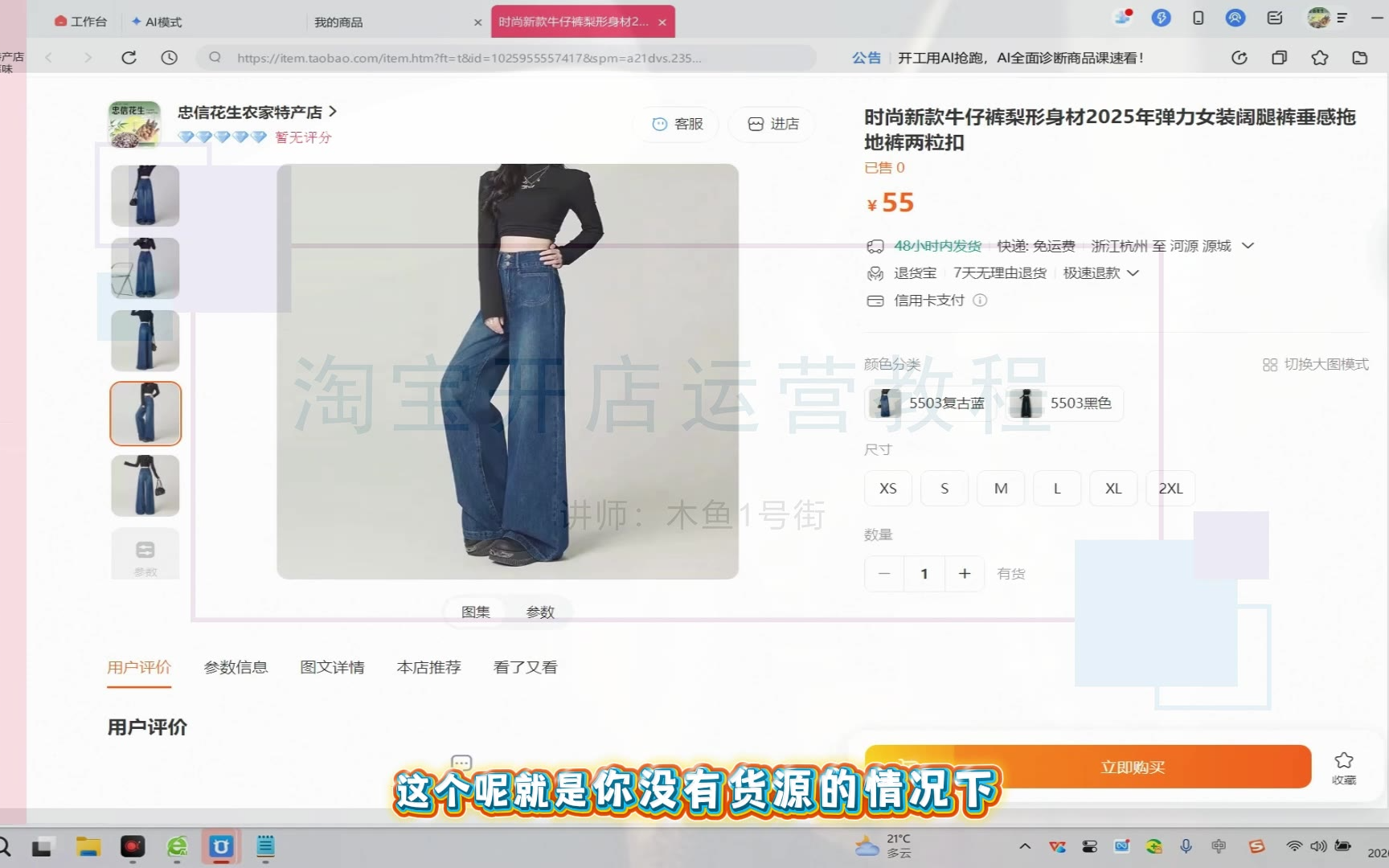
Task: Select the first product thumbnail
Action: [145, 196]
